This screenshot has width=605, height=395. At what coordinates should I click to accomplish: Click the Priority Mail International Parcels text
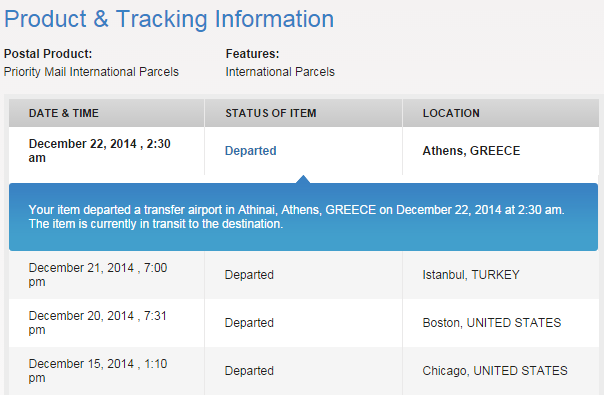point(91,72)
